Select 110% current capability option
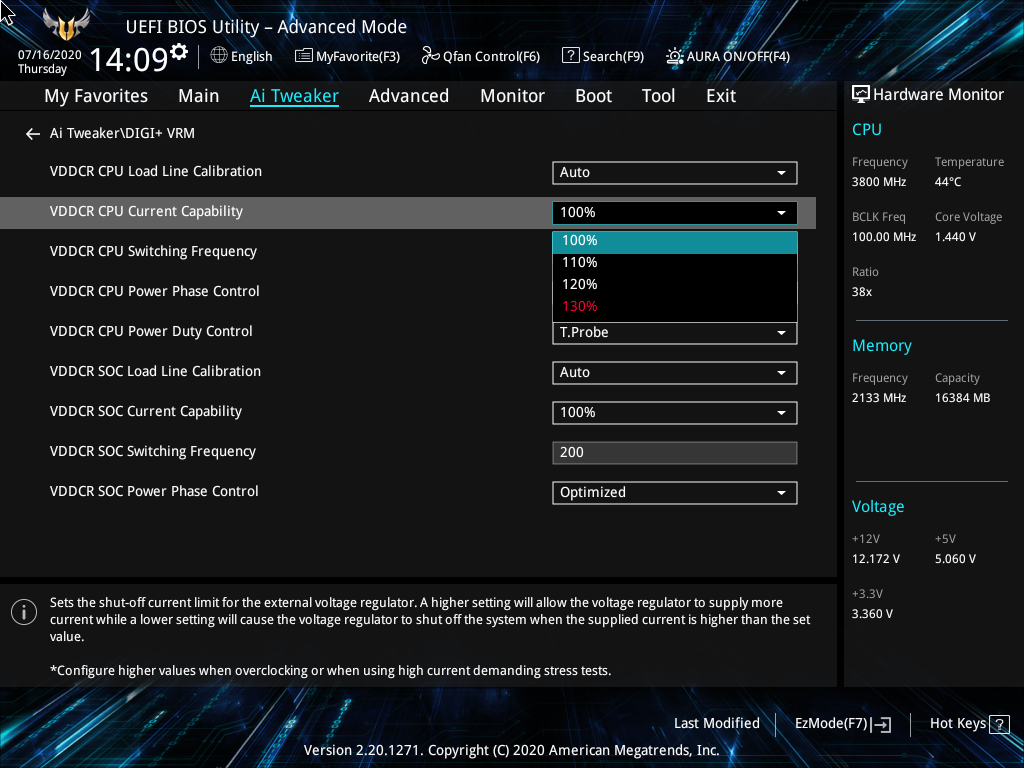The image size is (1024, 768). pos(675,263)
